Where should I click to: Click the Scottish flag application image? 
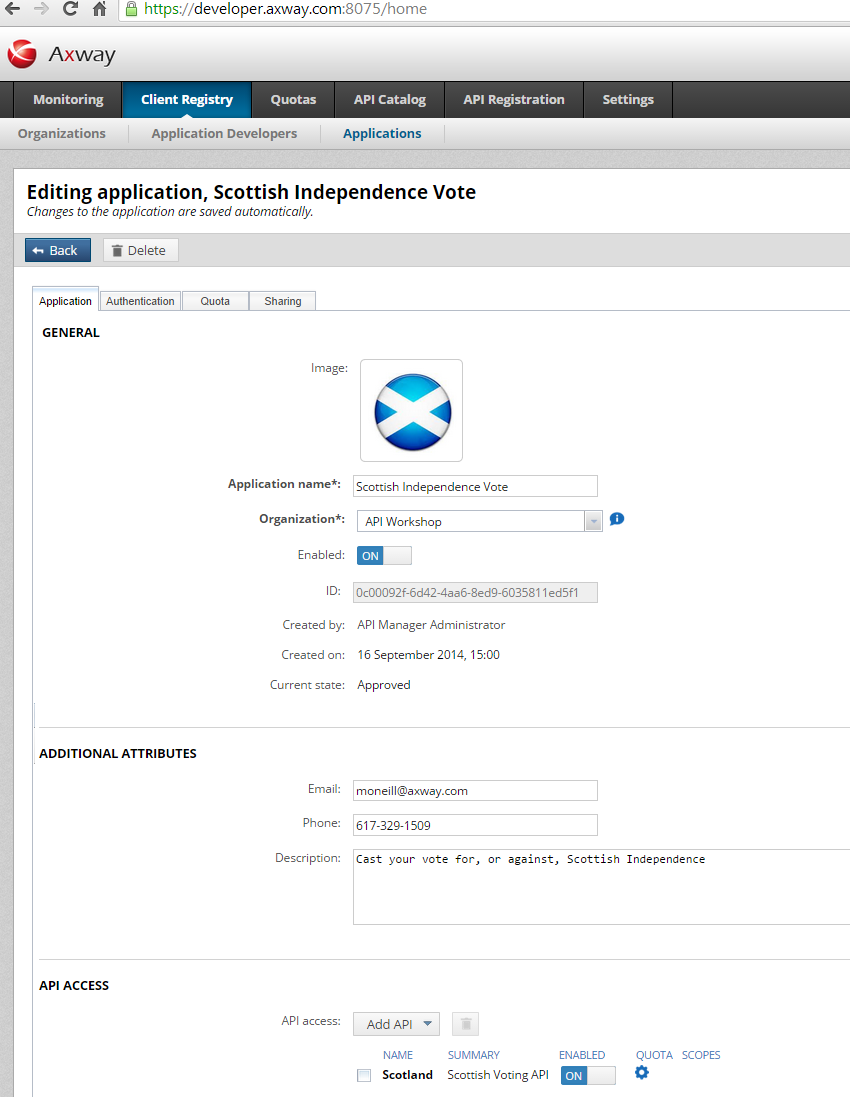411,411
